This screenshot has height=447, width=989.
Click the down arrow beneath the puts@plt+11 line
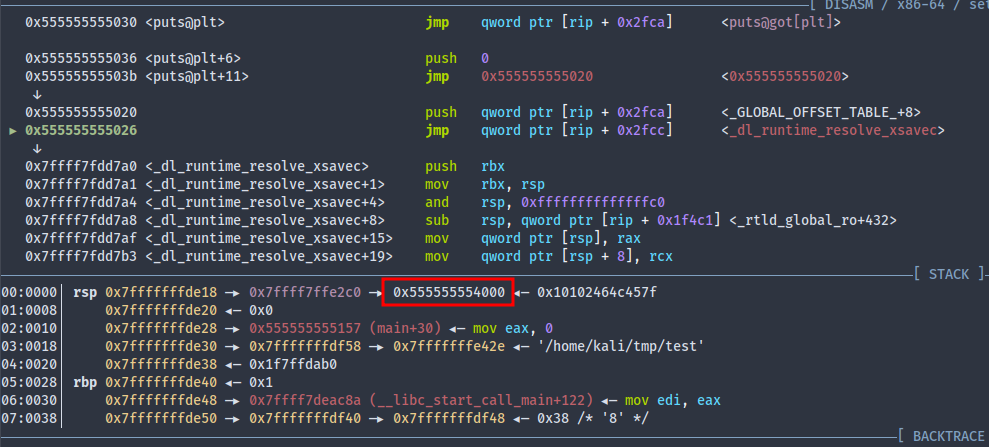37,94
